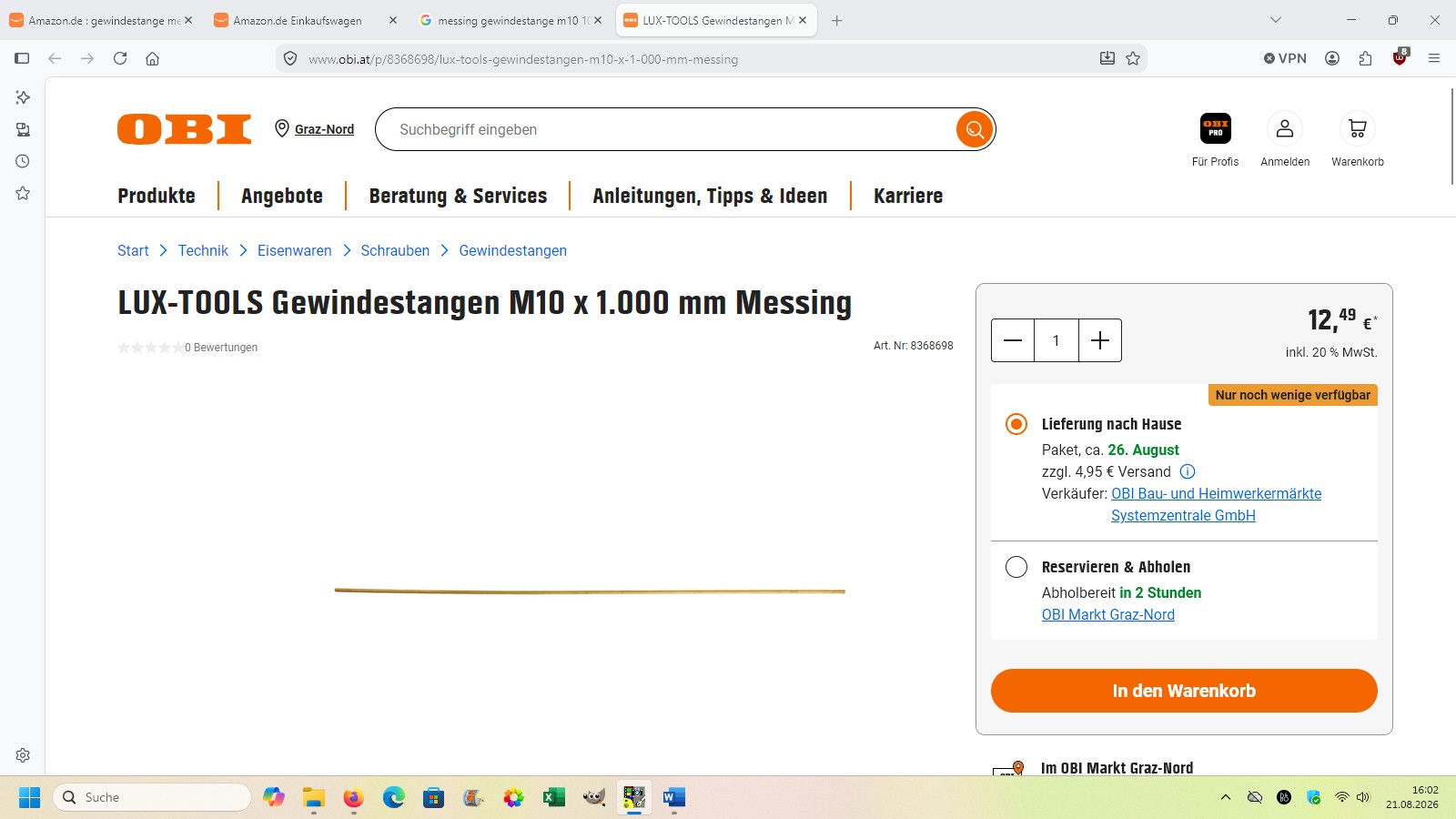Viewport: 1456px width, 819px height.
Task: Click the 'In den Warenkorb' button
Action: pos(1184,691)
